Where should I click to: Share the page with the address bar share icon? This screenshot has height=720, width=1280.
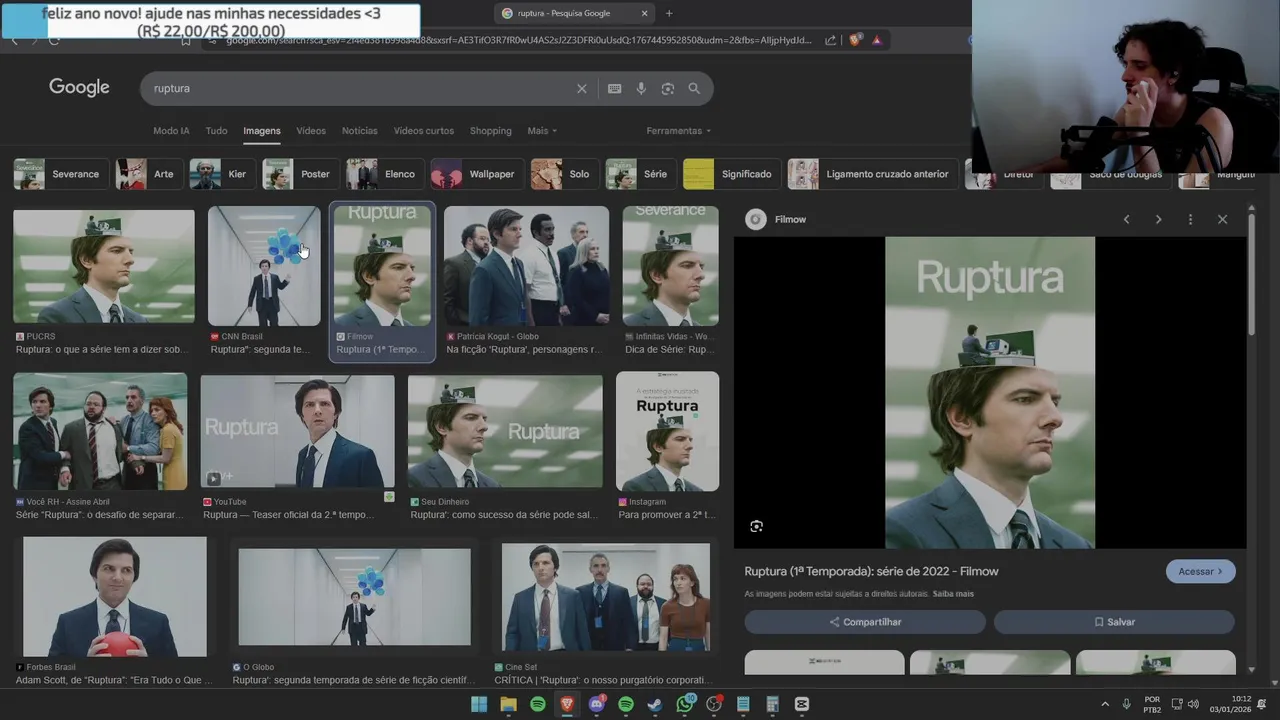pos(830,40)
